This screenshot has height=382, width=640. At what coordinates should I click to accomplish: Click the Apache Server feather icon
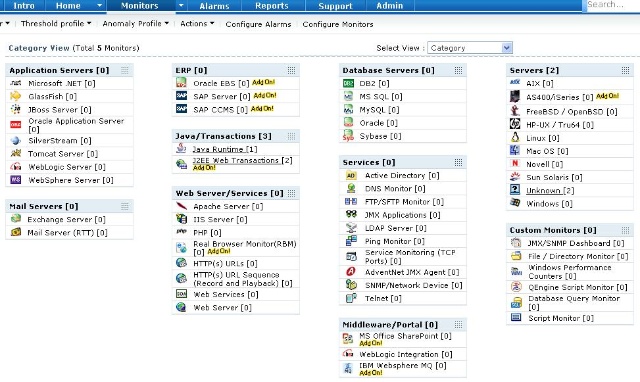(x=181, y=206)
